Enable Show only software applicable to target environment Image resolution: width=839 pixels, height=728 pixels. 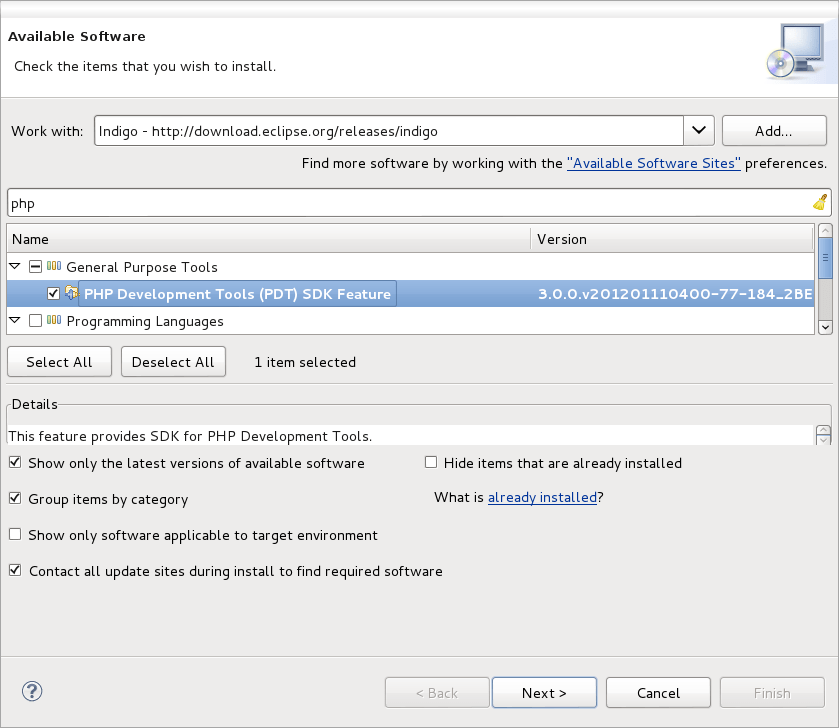15,534
